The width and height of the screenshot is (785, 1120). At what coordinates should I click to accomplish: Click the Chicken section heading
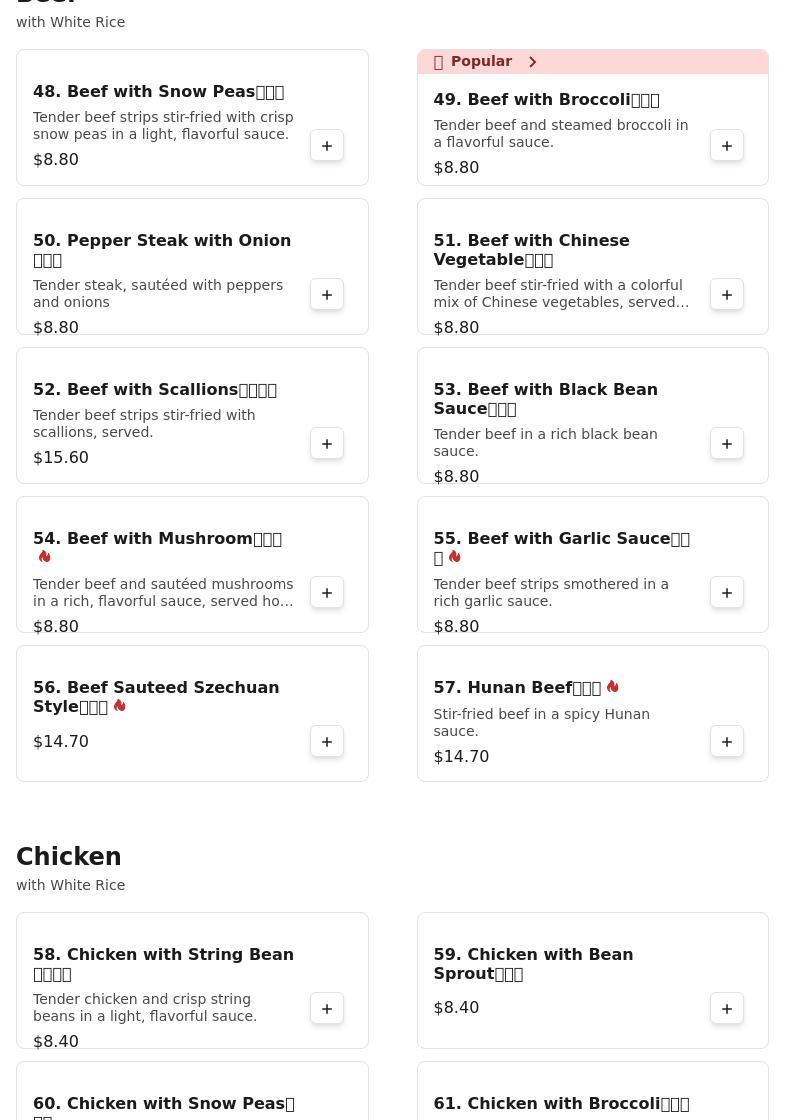tap(69, 857)
